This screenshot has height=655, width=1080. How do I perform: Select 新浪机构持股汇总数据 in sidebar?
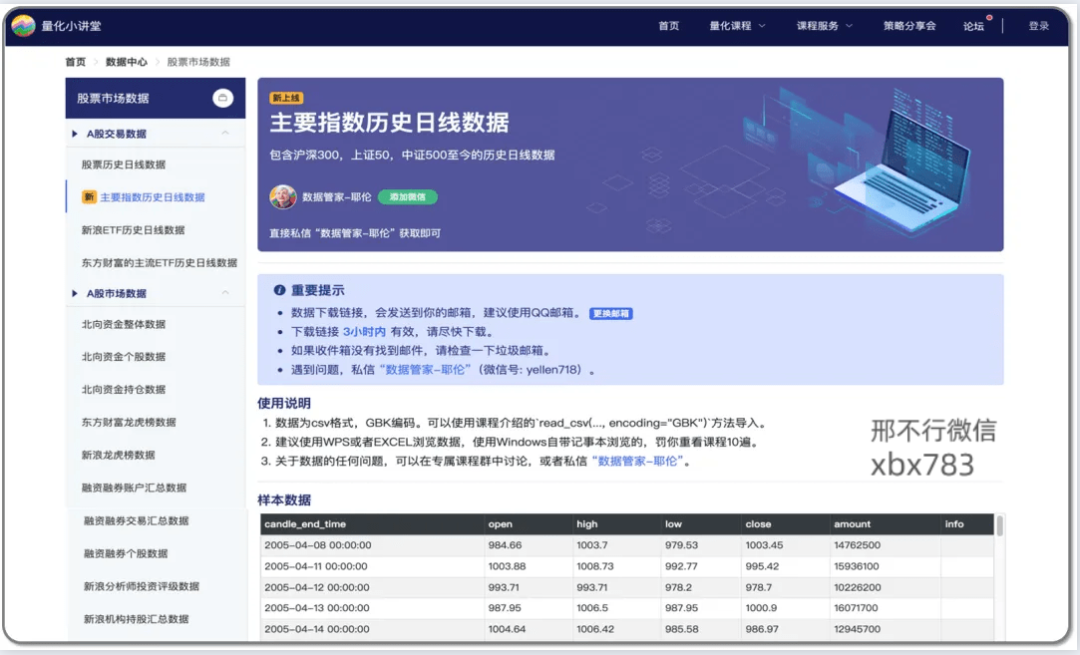point(136,619)
